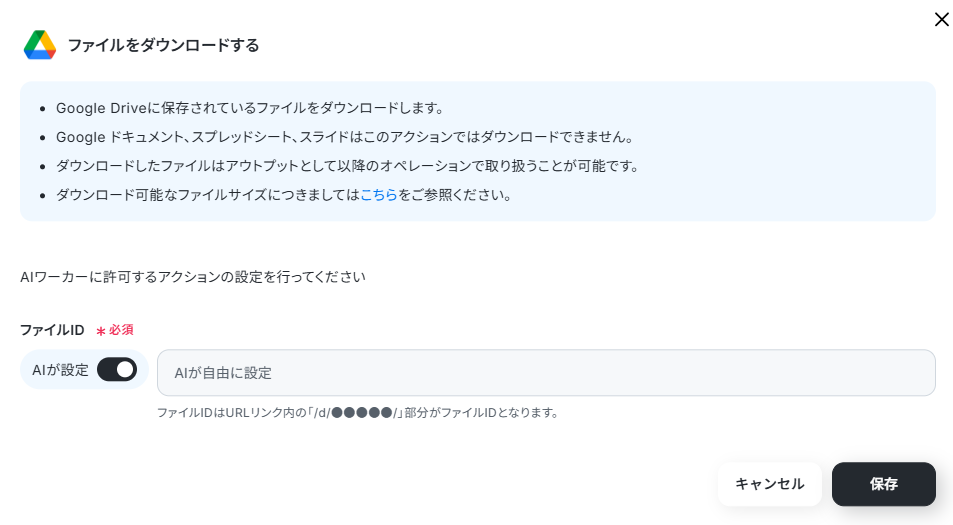
Task: Click the ファイルID URL hint text
Action: [357, 413]
